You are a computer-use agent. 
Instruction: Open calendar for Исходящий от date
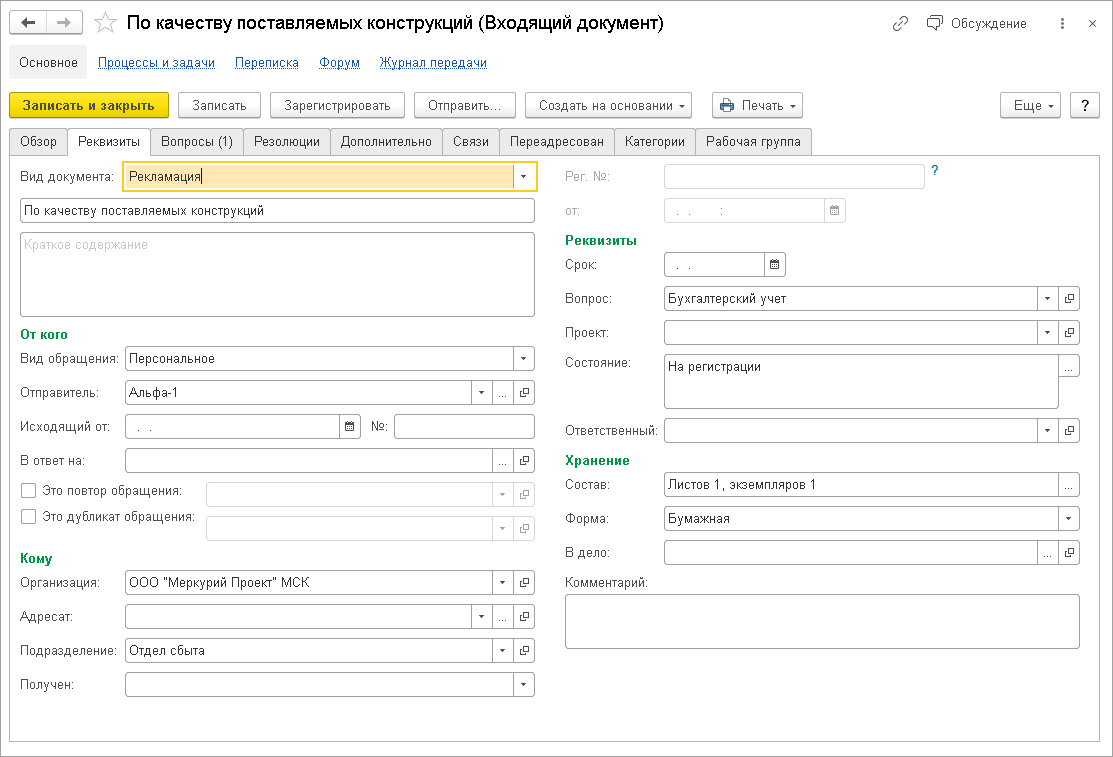[x=350, y=427]
